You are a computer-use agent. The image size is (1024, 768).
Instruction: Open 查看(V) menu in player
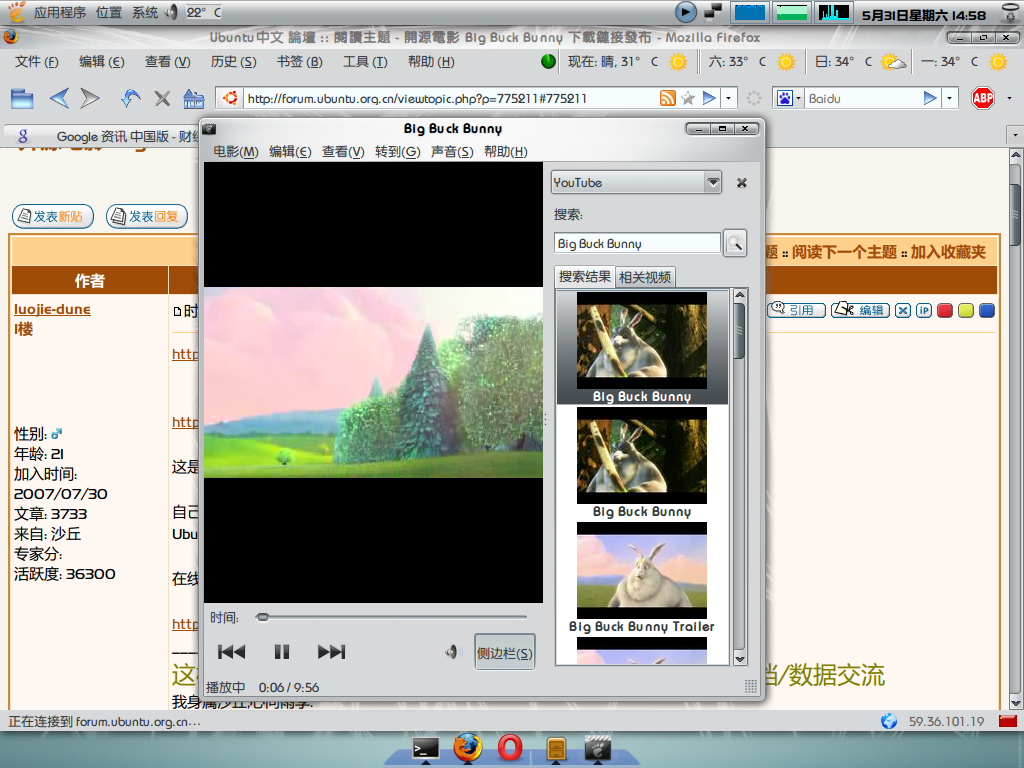(x=343, y=152)
